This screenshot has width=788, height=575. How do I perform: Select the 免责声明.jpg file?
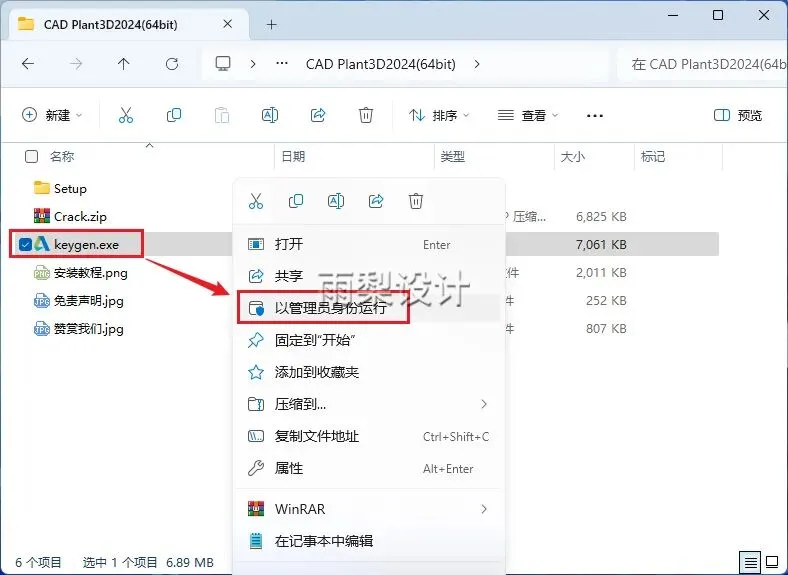88,301
